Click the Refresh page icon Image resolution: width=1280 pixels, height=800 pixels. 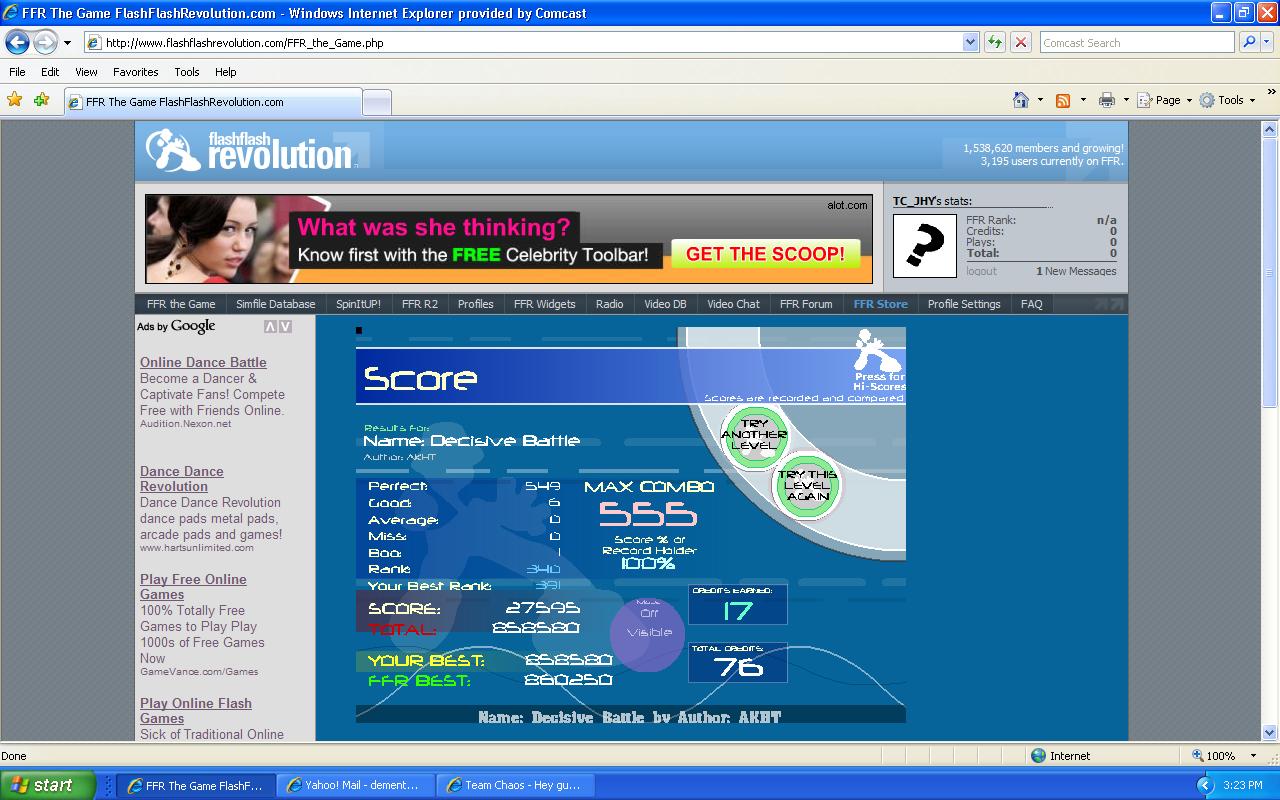[x=994, y=42]
